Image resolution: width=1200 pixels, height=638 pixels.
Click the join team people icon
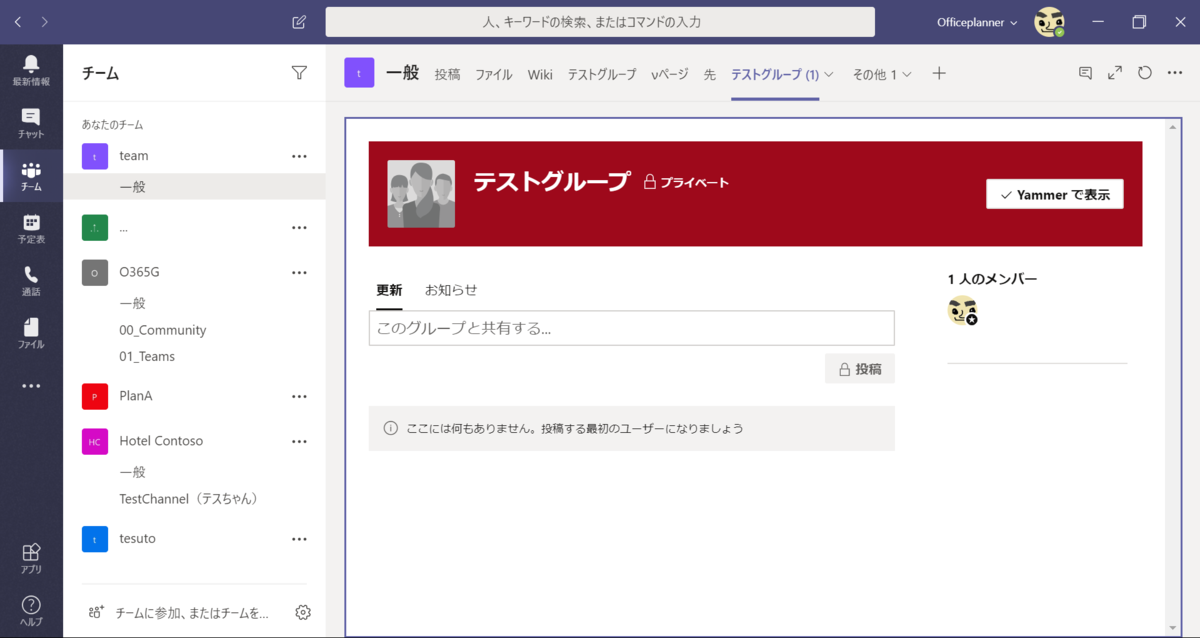(96, 612)
